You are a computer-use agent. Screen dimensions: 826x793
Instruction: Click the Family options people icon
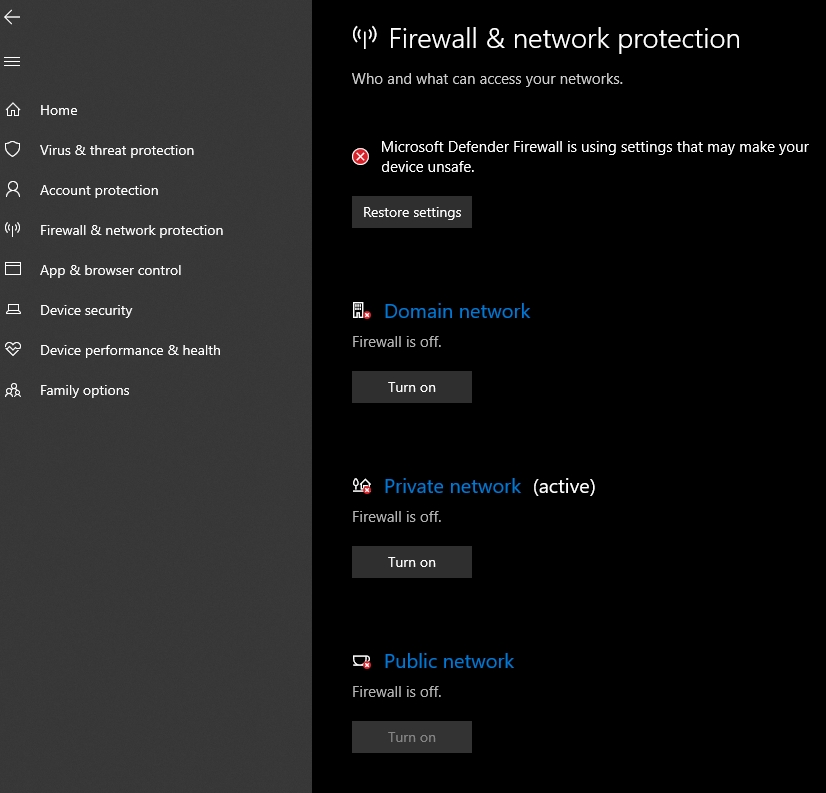click(x=13, y=390)
